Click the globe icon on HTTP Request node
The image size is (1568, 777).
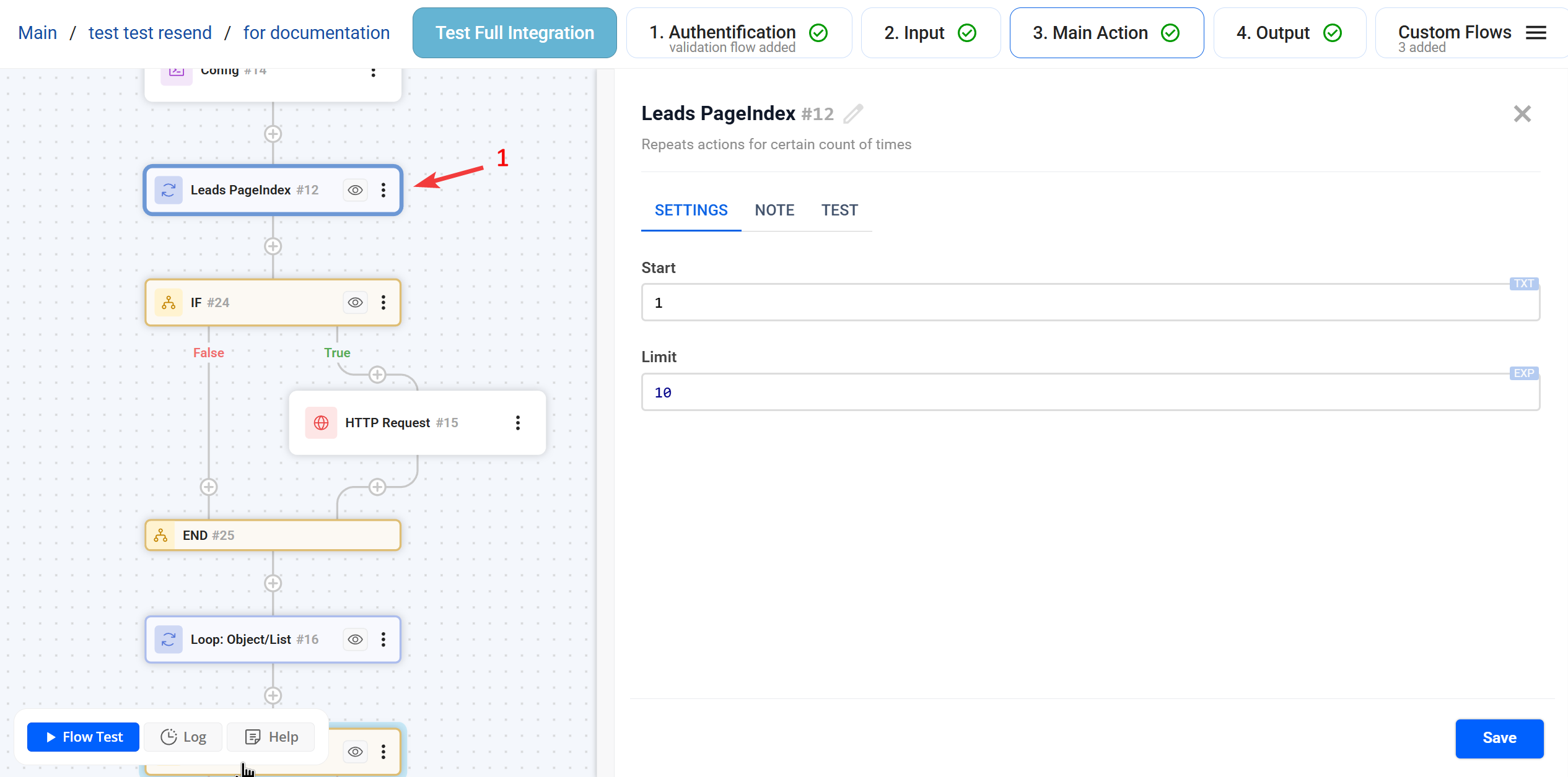(321, 422)
